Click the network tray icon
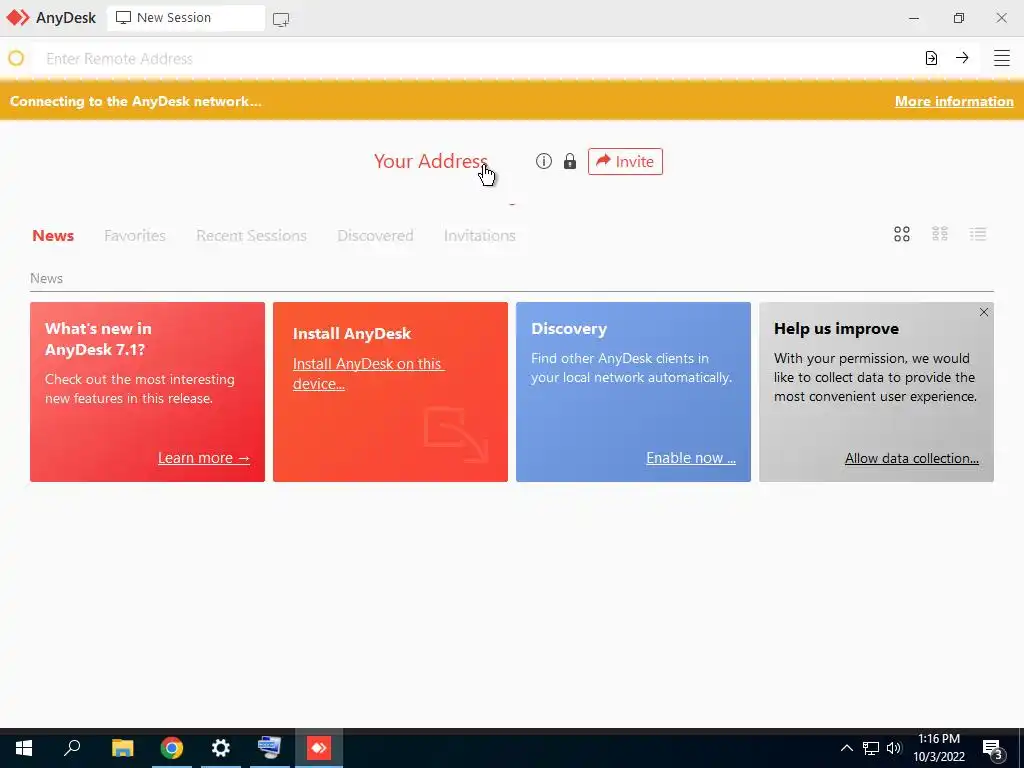Image resolution: width=1024 pixels, height=768 pixels. click(x=871, y=748)
